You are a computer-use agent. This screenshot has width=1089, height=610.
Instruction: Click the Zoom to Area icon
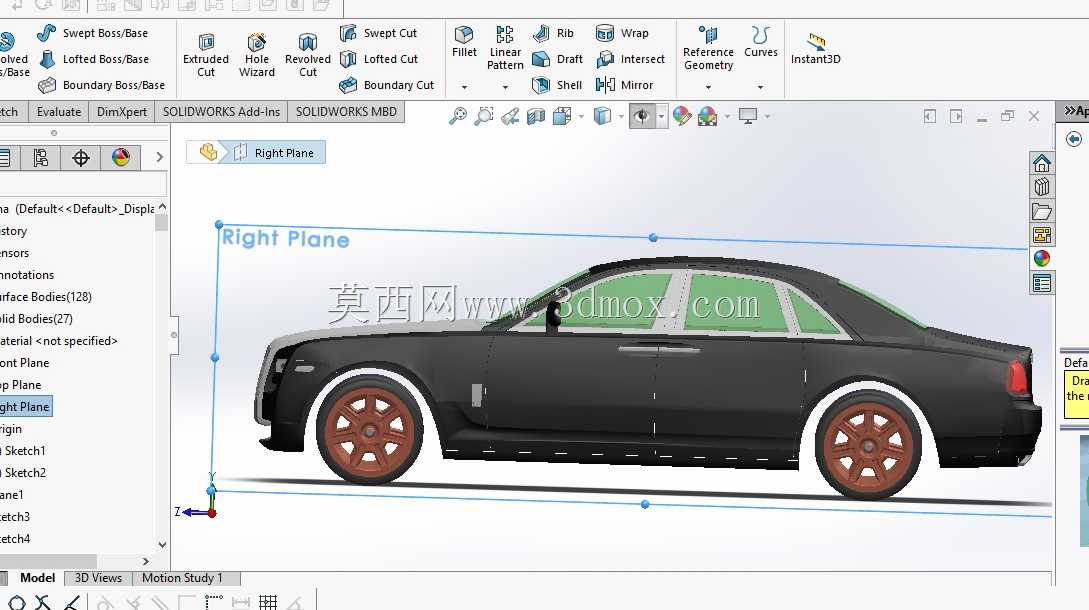[483, 116]
